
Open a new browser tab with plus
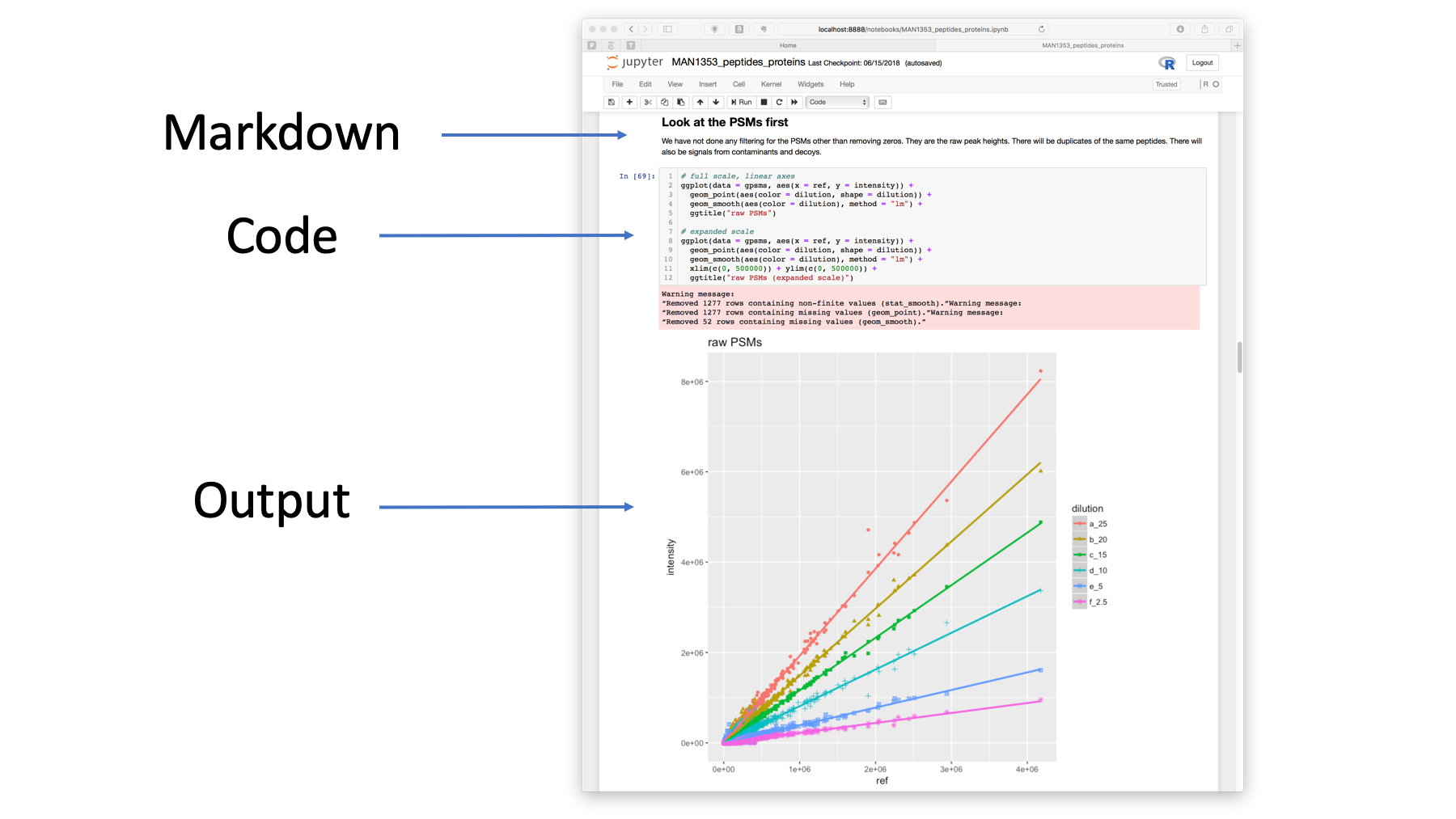point(1237,45)
